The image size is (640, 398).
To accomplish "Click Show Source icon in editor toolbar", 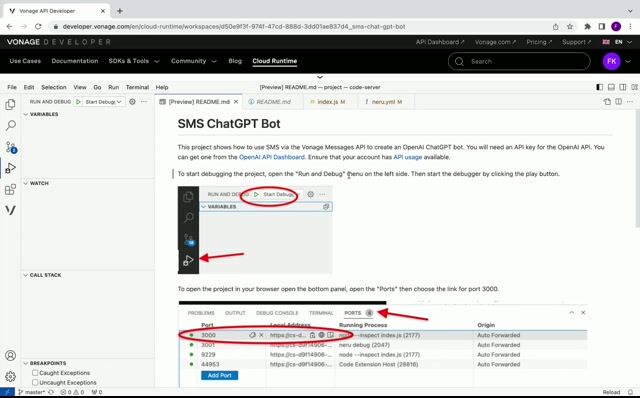I will (x=607, y=102).
